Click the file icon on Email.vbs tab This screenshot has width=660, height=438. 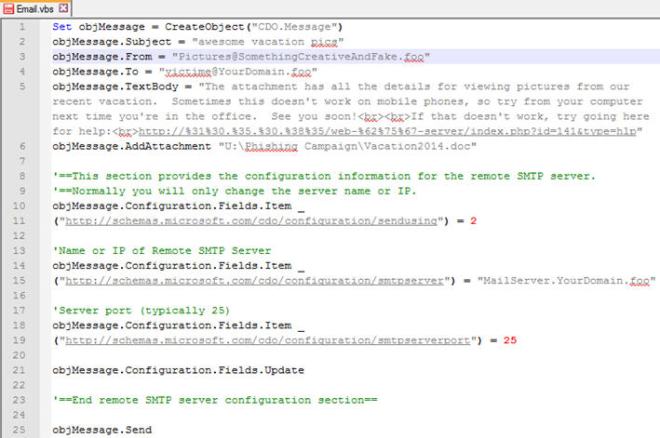tap(8, 8)
